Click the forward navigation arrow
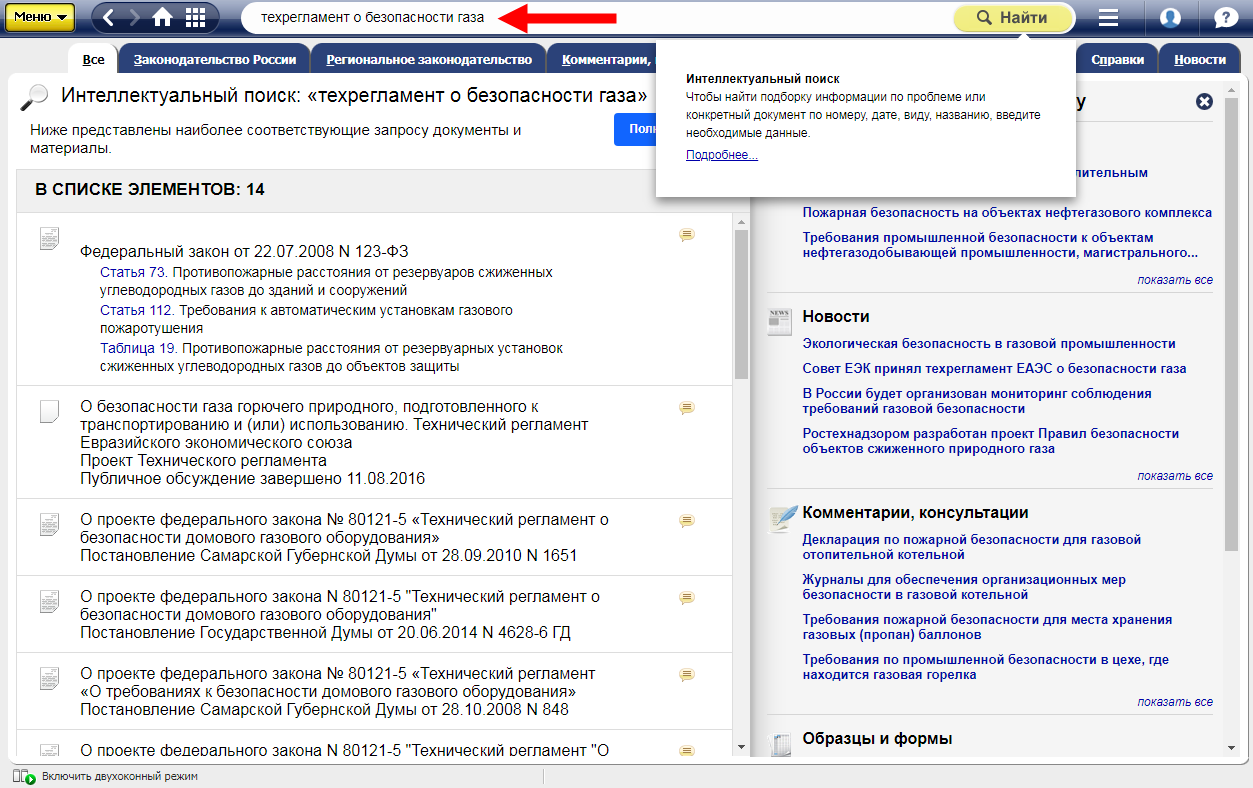 click(x=135, y=18)
